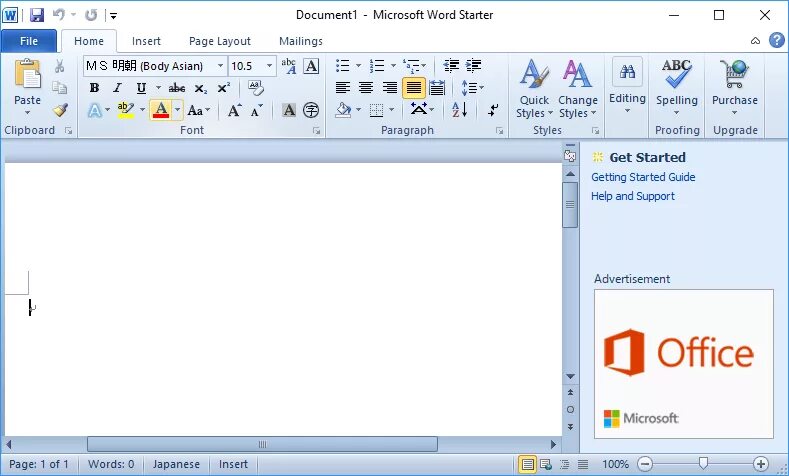Click the Paste clipboard icon

pyautogui.click(x=28, y=74)
